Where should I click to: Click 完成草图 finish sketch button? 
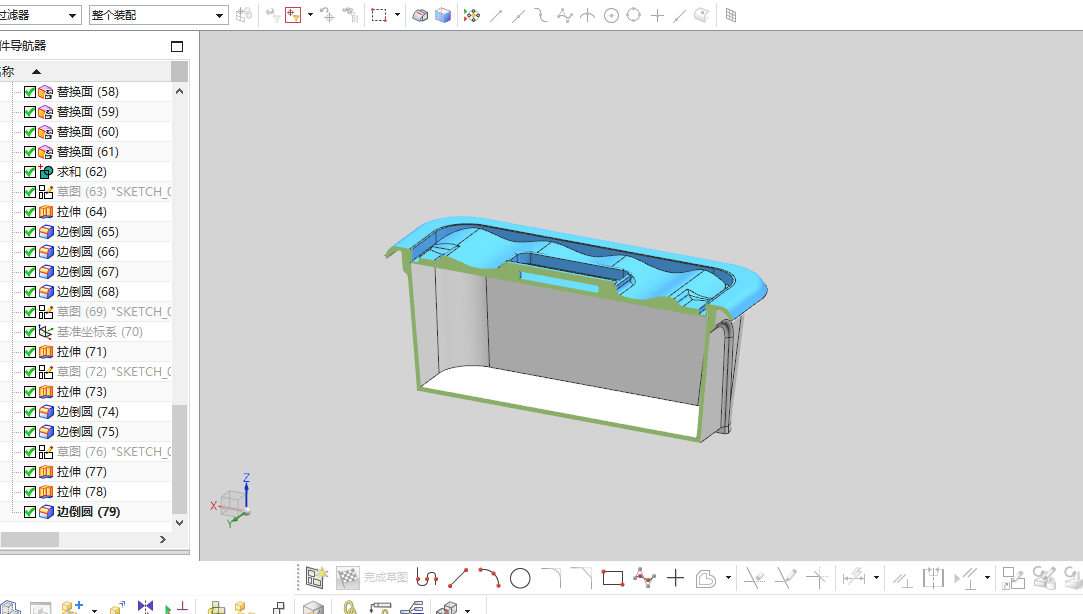tap(385, 577)
